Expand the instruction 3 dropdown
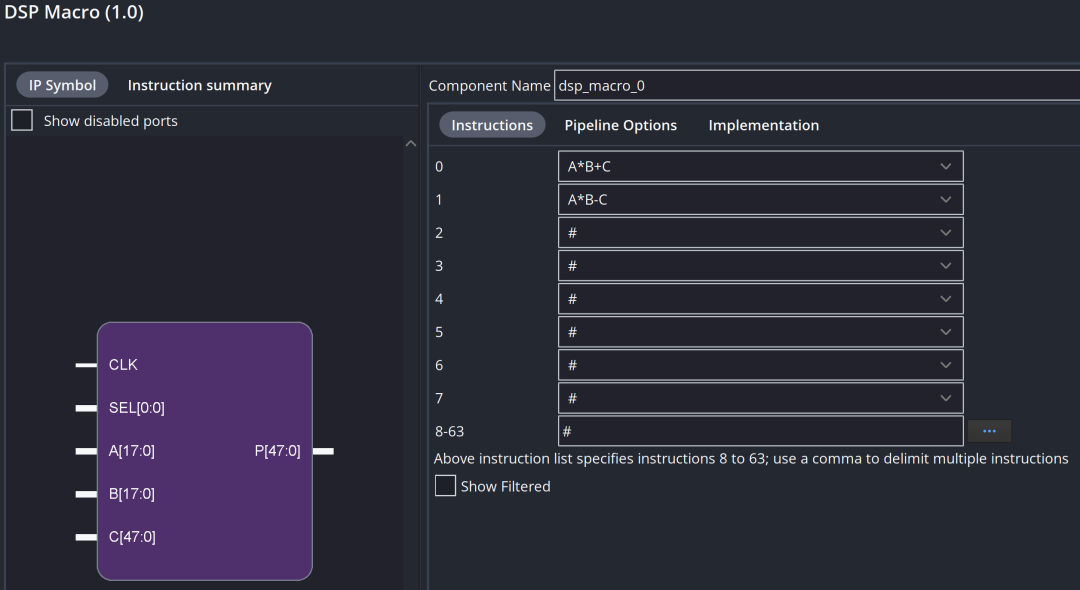 click(760, 266)
